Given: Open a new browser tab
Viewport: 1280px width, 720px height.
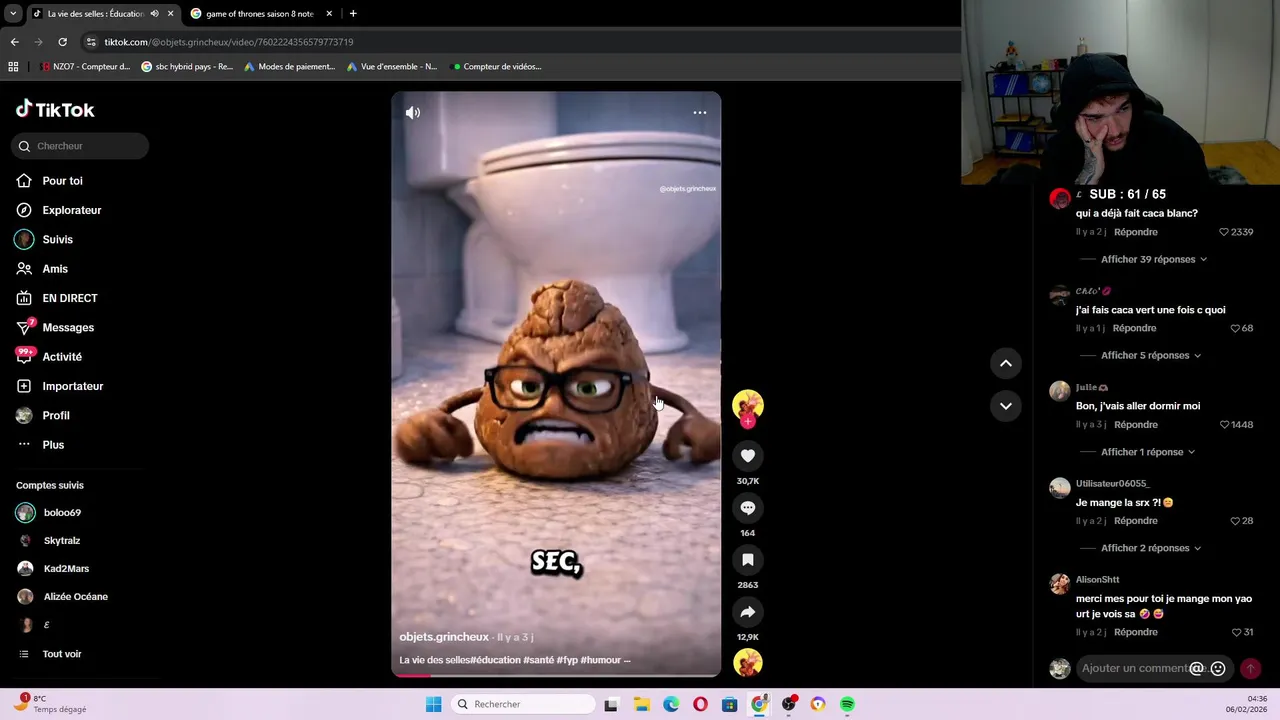Looking at the screenshot, I should 353,14.
